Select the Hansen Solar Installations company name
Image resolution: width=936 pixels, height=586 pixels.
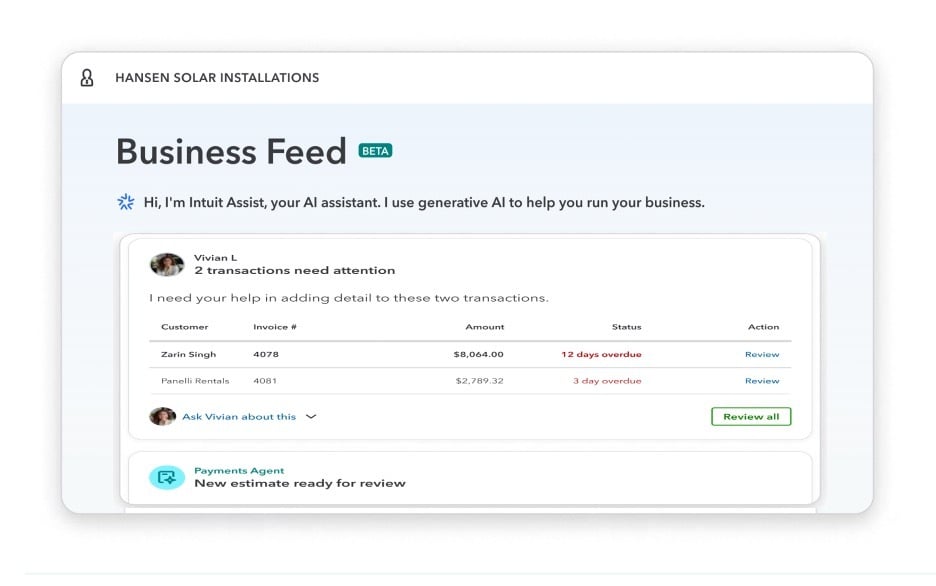217,78
